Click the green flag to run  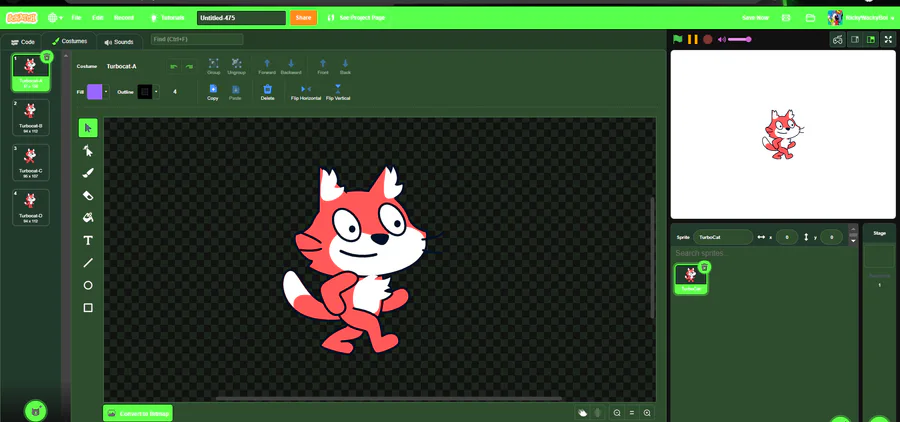click(x=678, y=40)
